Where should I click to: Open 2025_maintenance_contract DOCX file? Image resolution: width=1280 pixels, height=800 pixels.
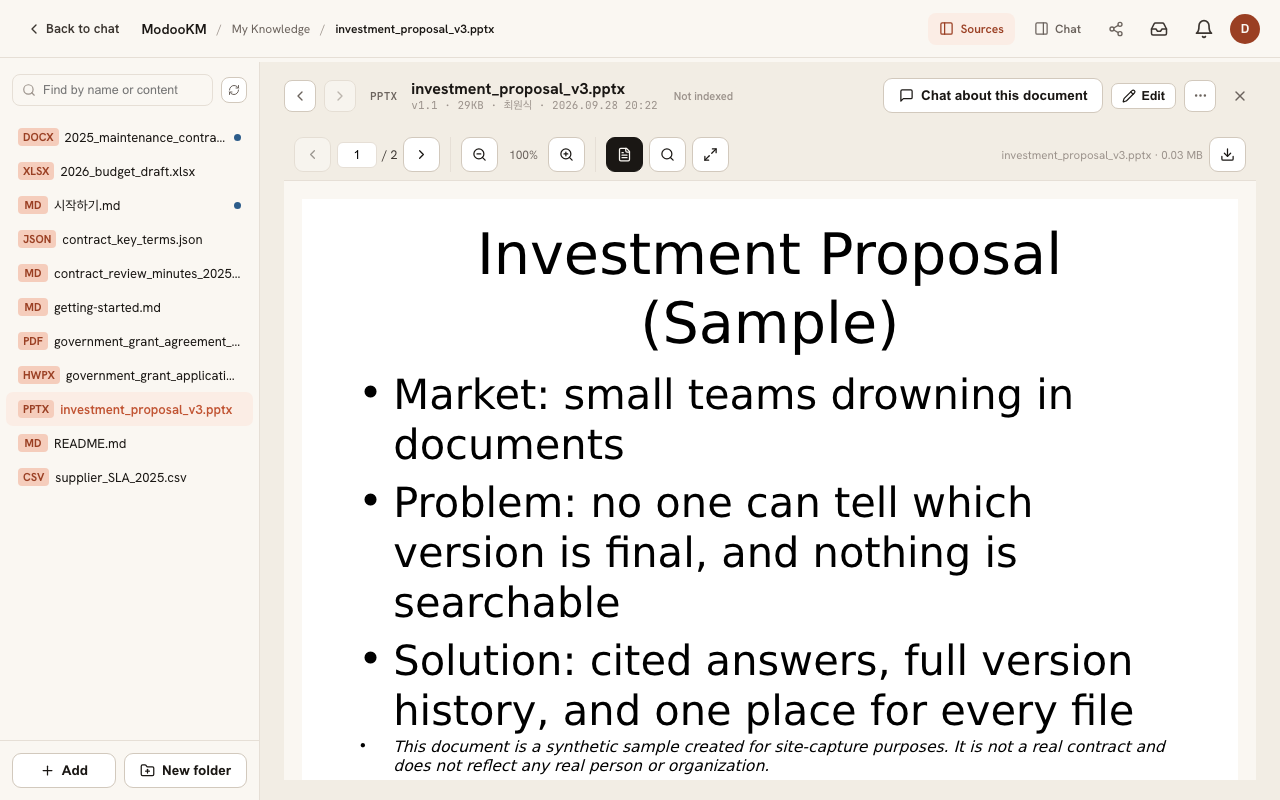click(x=129, y=137)
